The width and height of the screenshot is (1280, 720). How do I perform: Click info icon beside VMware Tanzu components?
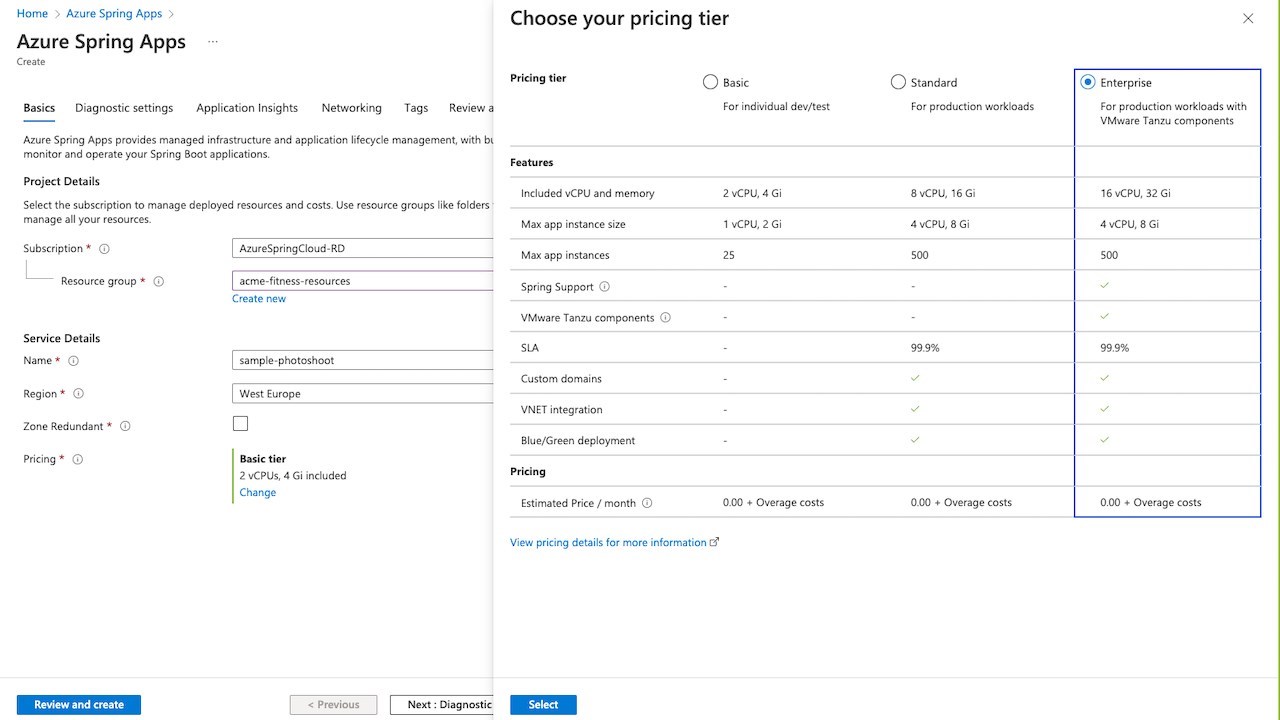coord(666,318)
